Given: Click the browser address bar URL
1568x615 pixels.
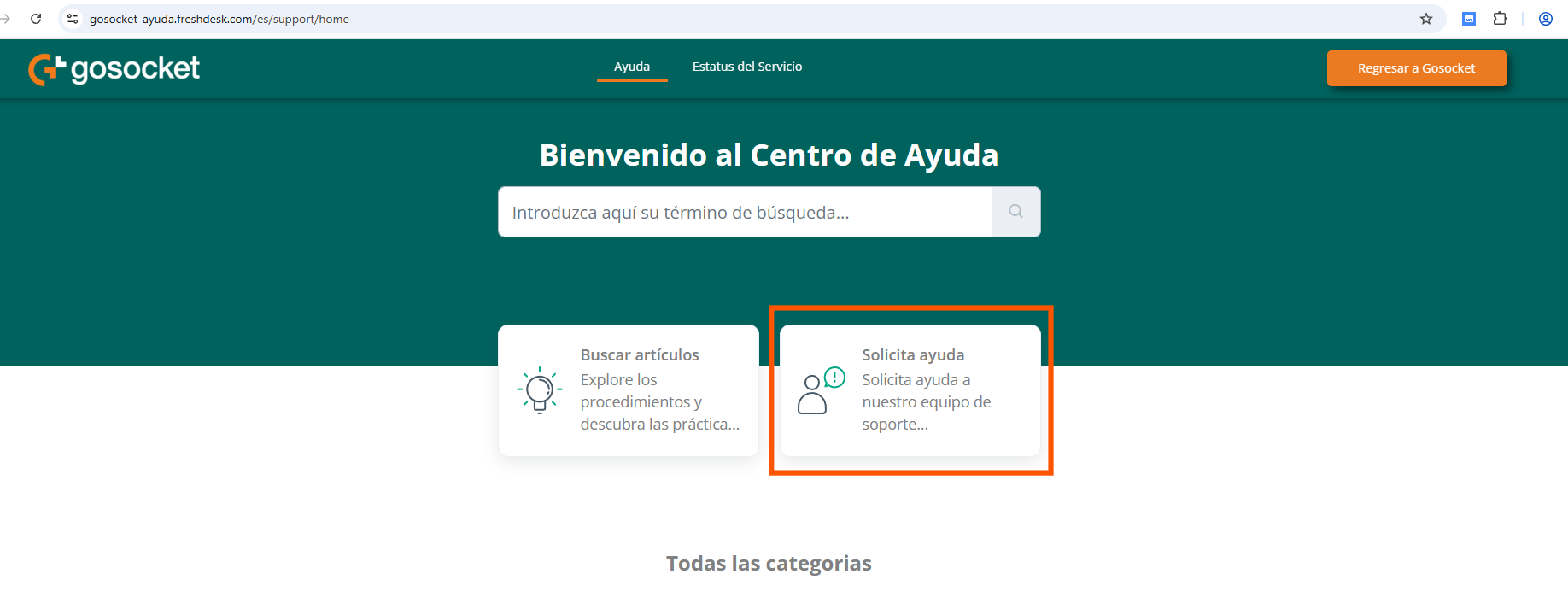Looking at the screenshot, I should pos(219,19).
